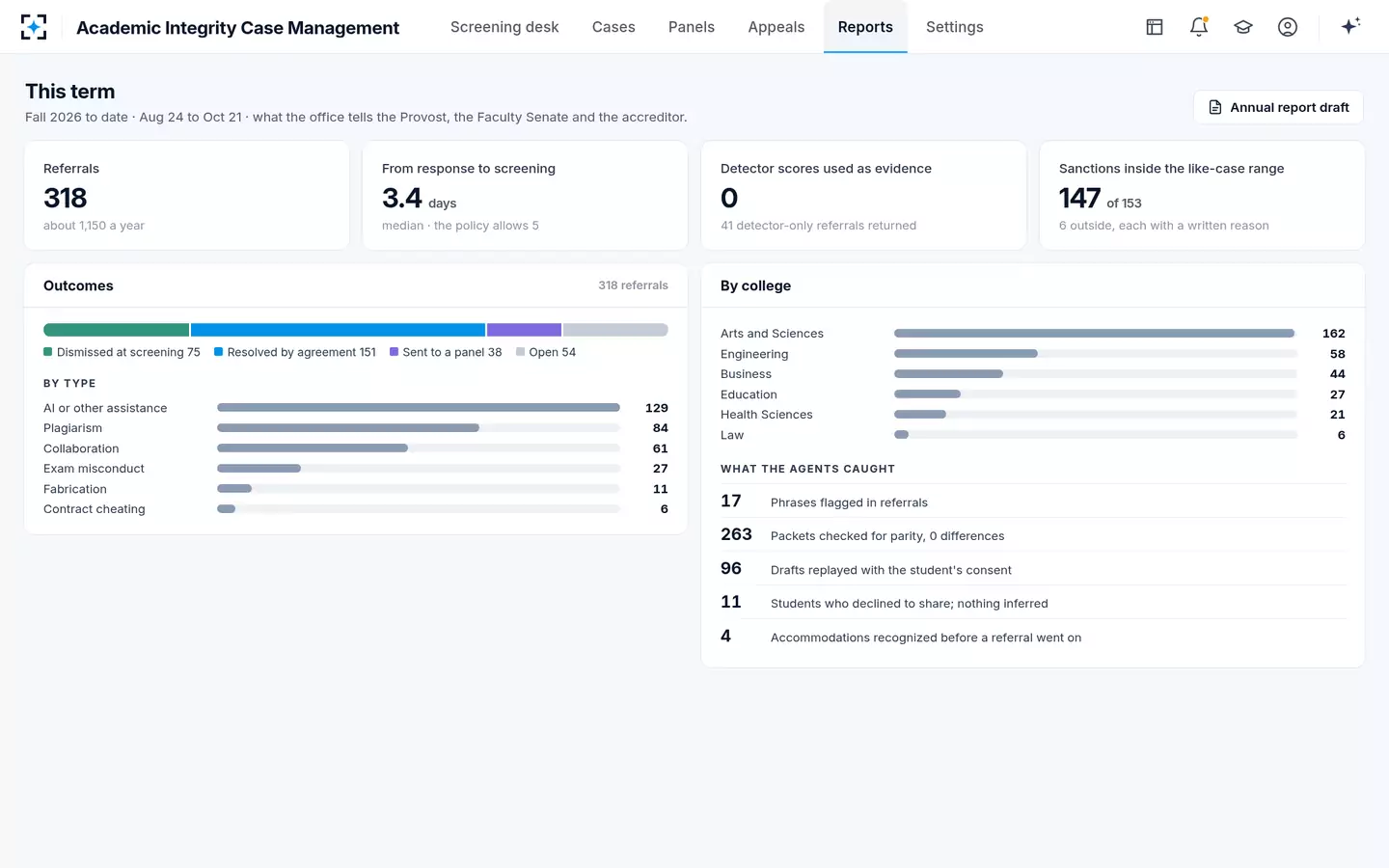Click Phrases flagged in referrals
The width and height of the screenshot is (1389, 868).
click(x=1033, y=502)
